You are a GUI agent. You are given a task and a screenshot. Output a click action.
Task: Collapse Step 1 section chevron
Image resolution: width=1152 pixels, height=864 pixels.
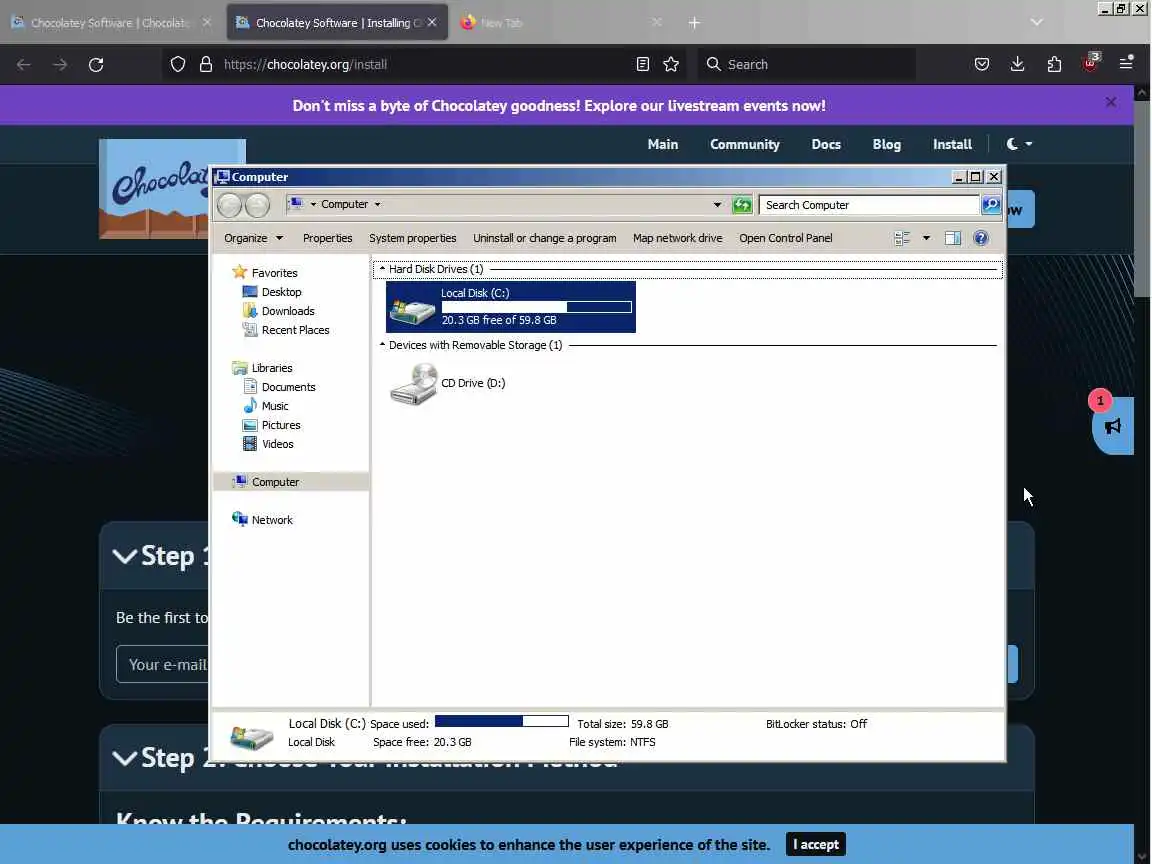125,556
